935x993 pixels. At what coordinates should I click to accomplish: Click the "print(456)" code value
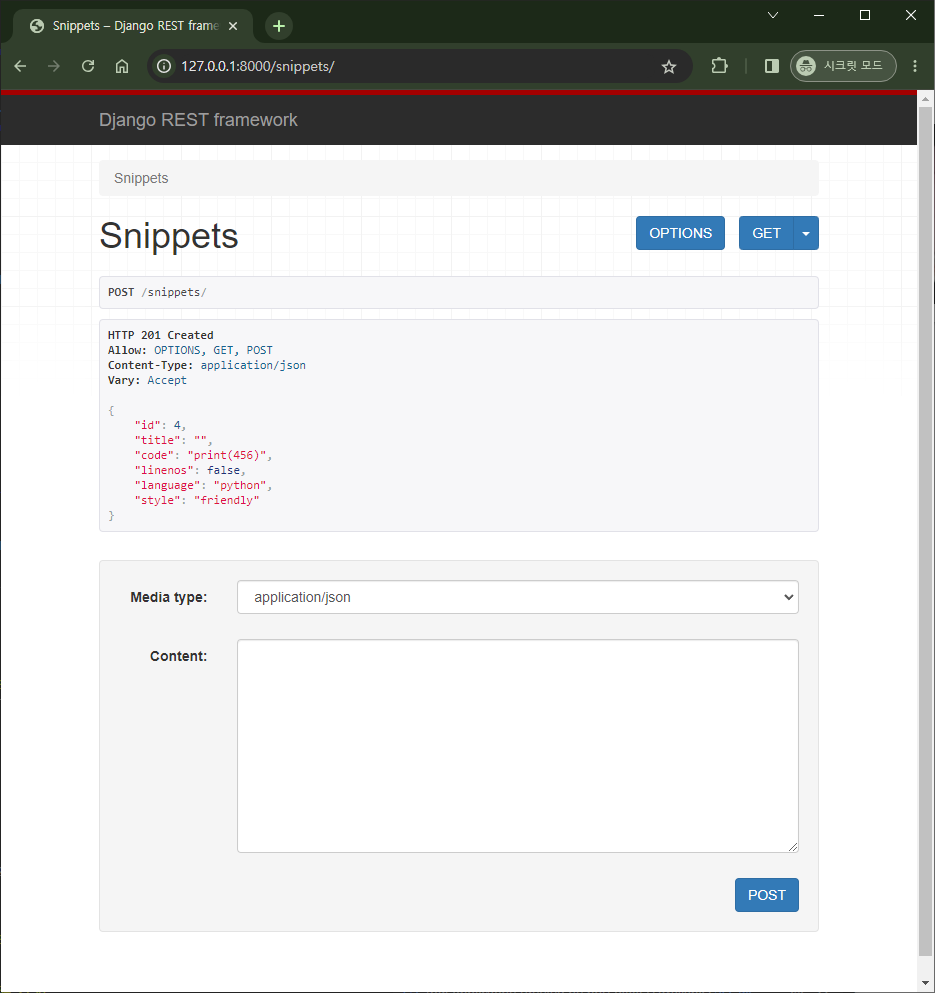227,455
